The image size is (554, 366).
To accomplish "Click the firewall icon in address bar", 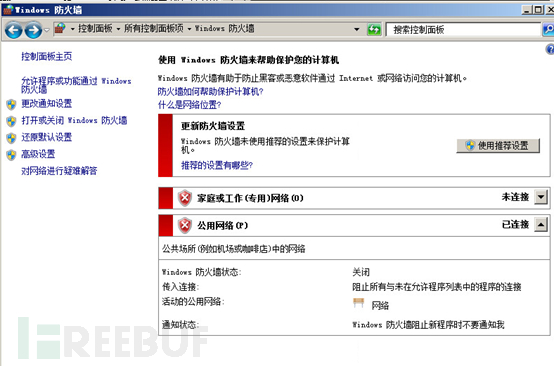I will (60, 29).
